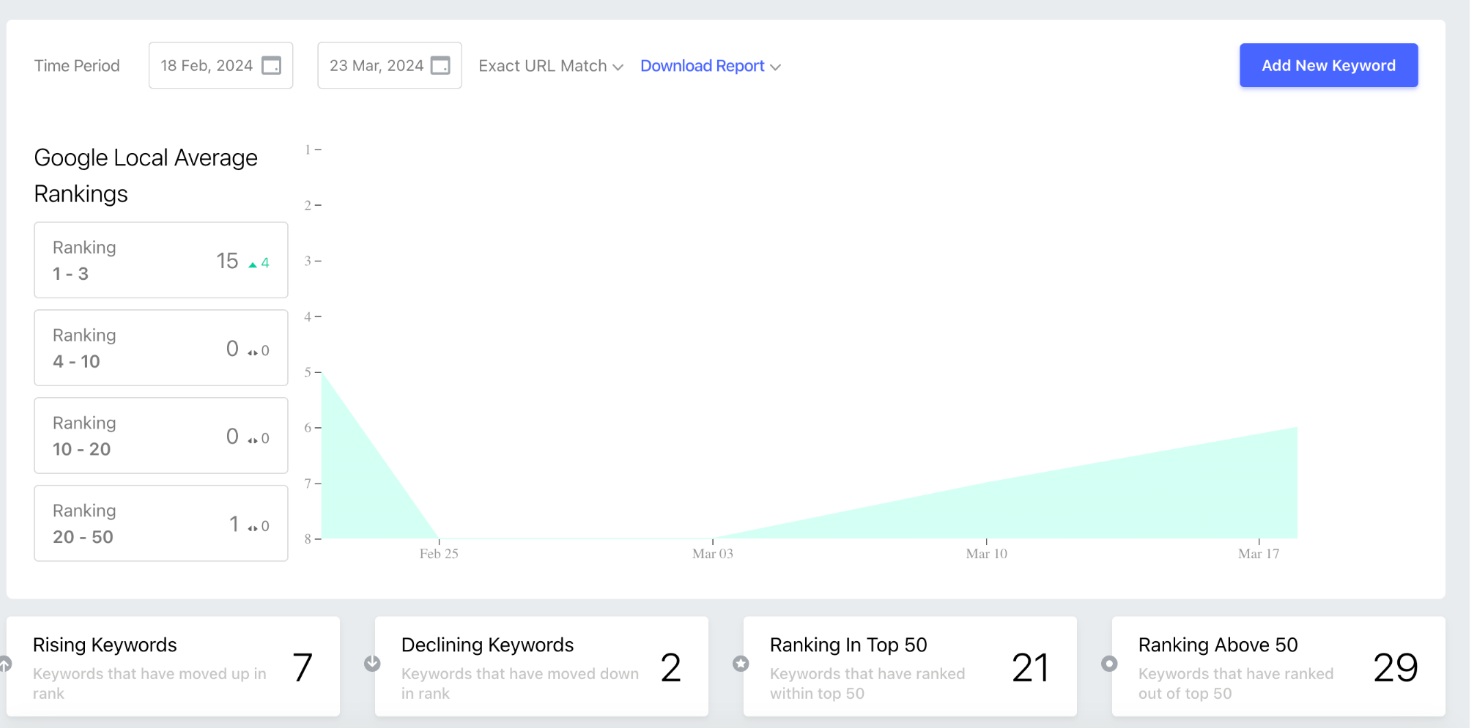Select the Ranking 20 - 50 card
This screenshot has height=728, width=1472.
point(161,523)
